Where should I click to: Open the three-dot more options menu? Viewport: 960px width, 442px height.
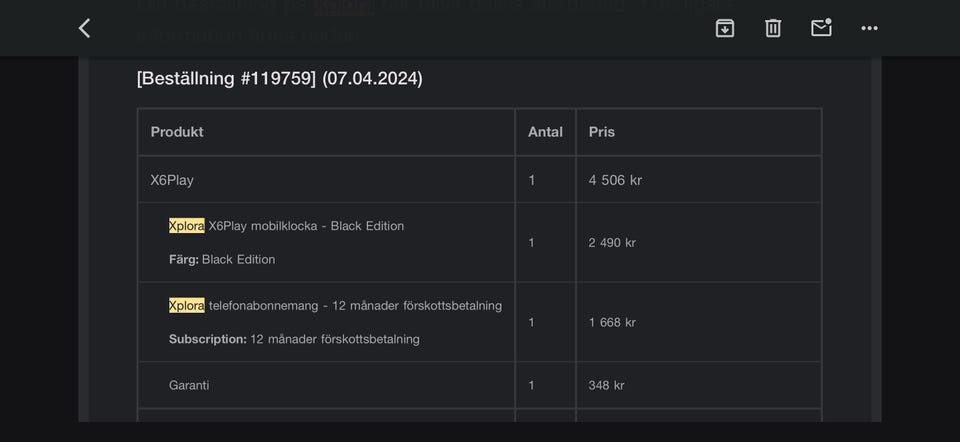[x=869, y=28]
